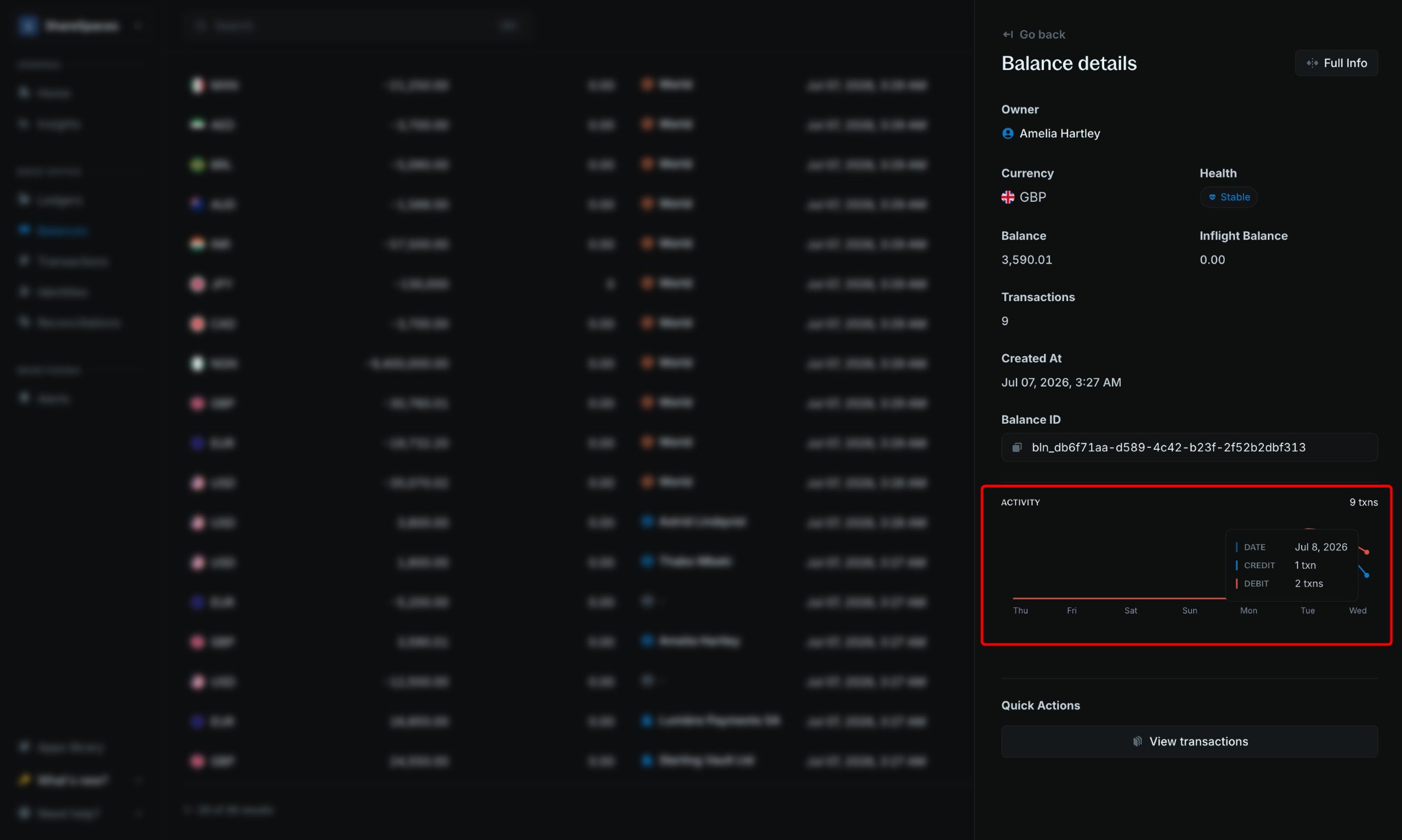
Task: Click the tooltip CREDIT 1 txn value
Action: tap(1305, 565)
